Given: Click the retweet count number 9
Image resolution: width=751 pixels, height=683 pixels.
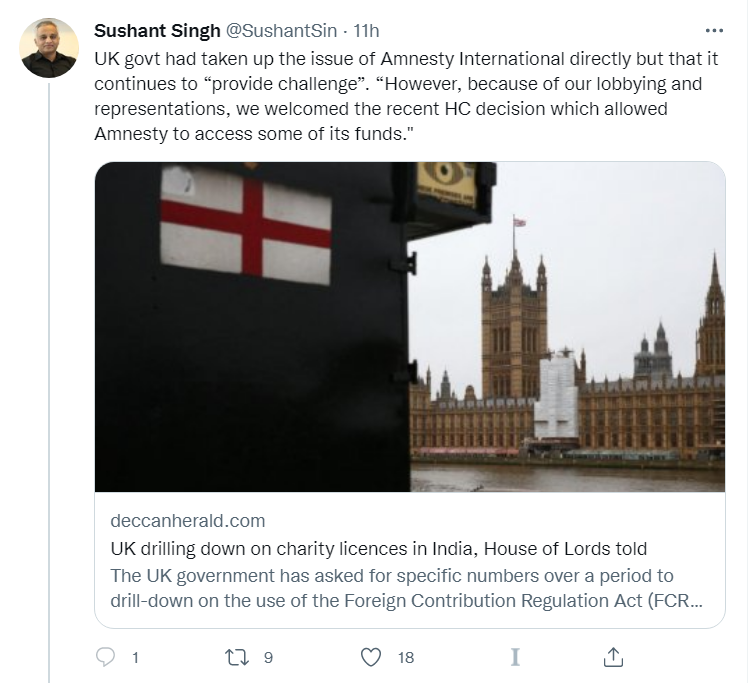Looking at the screenshot, I should 268,658.
